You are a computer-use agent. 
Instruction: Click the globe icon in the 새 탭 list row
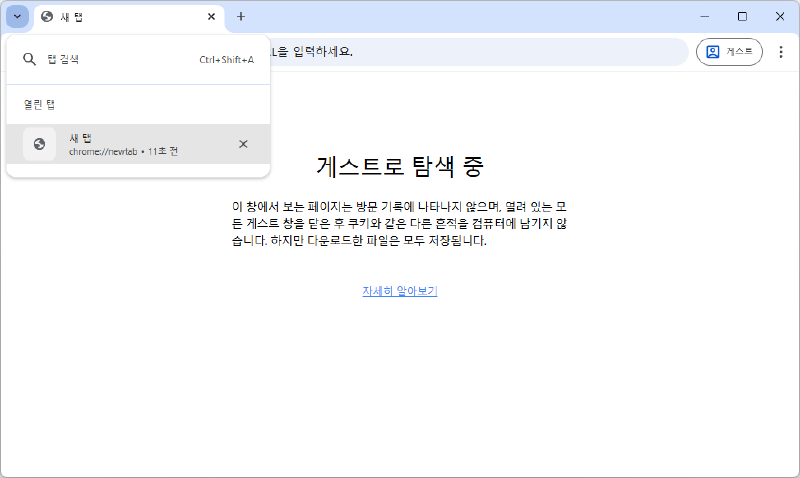[39, 144]
